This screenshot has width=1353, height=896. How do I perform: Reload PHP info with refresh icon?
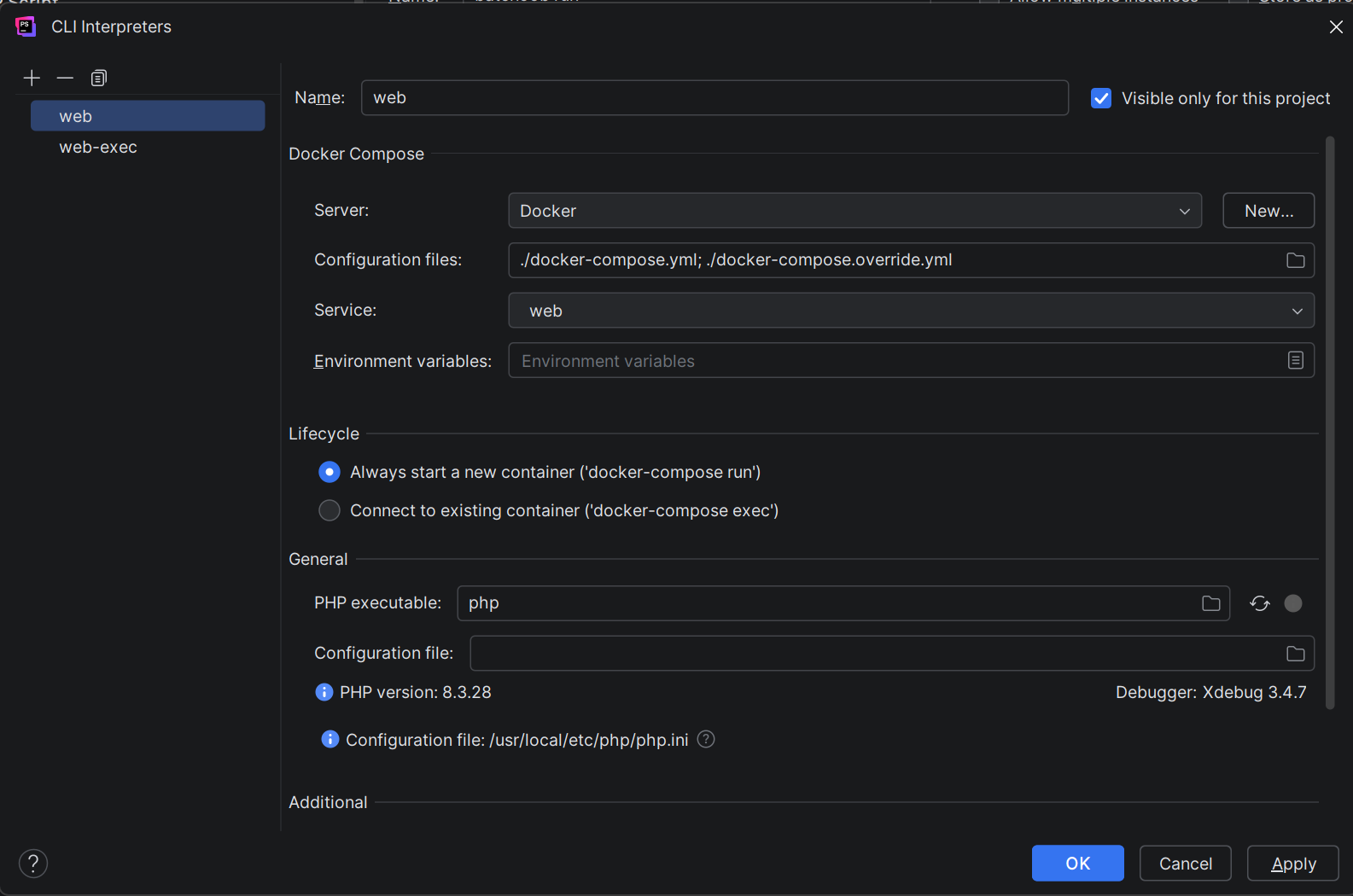point(1259,603)
